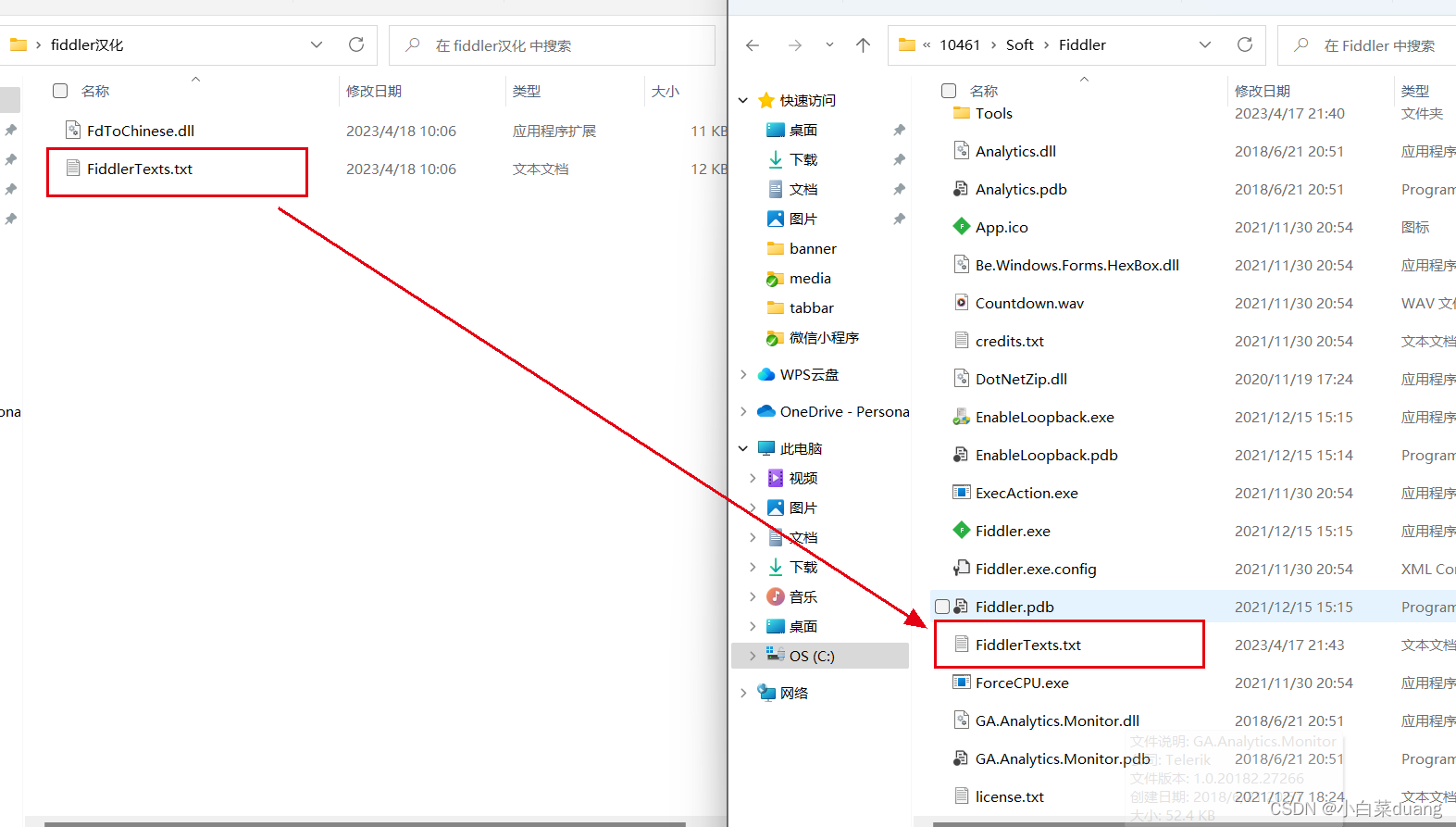Viewport: 1456px width, 827px height.
Task: Click the OneDrive cloud icon
Action: (766, 411)
